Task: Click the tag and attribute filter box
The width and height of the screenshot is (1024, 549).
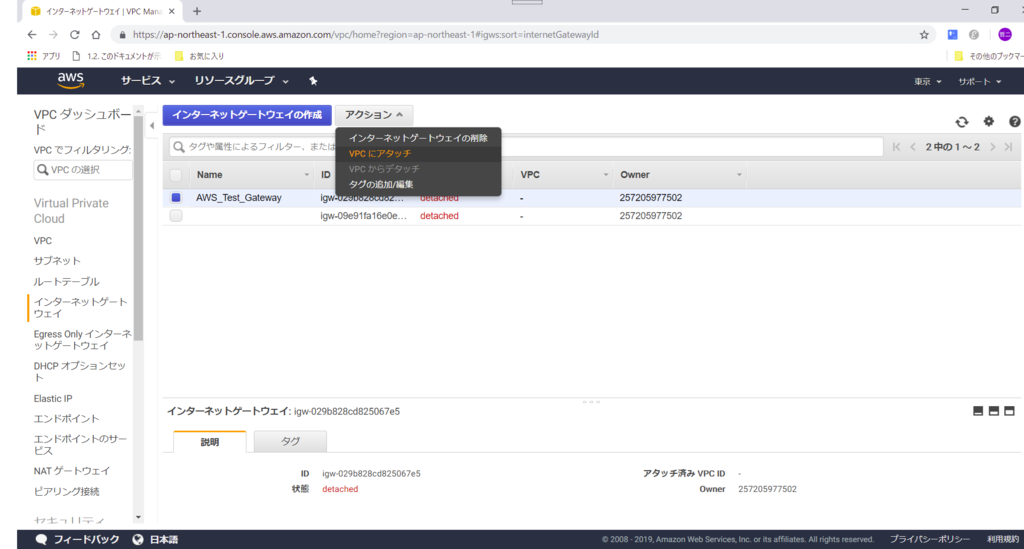Action: pos(526,147)
